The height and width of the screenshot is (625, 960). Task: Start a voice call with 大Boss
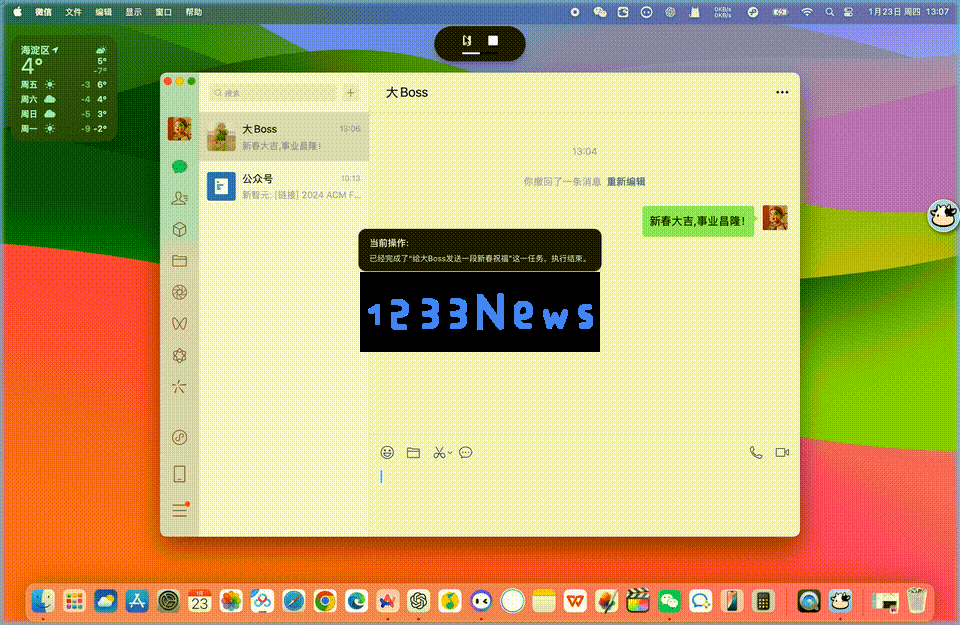click(x=756, y=452)
